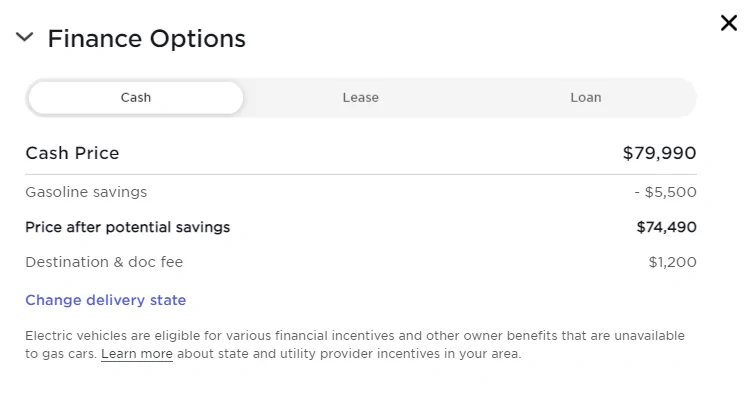Open the Loan financing tab
The width and height of the screenshot is (752, 397).
[x=586, y=97]
